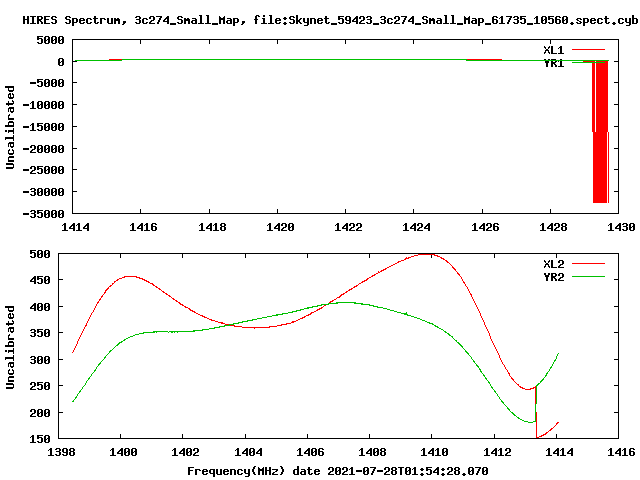Click the 1412 x-axis tick label

pos(497,452)
